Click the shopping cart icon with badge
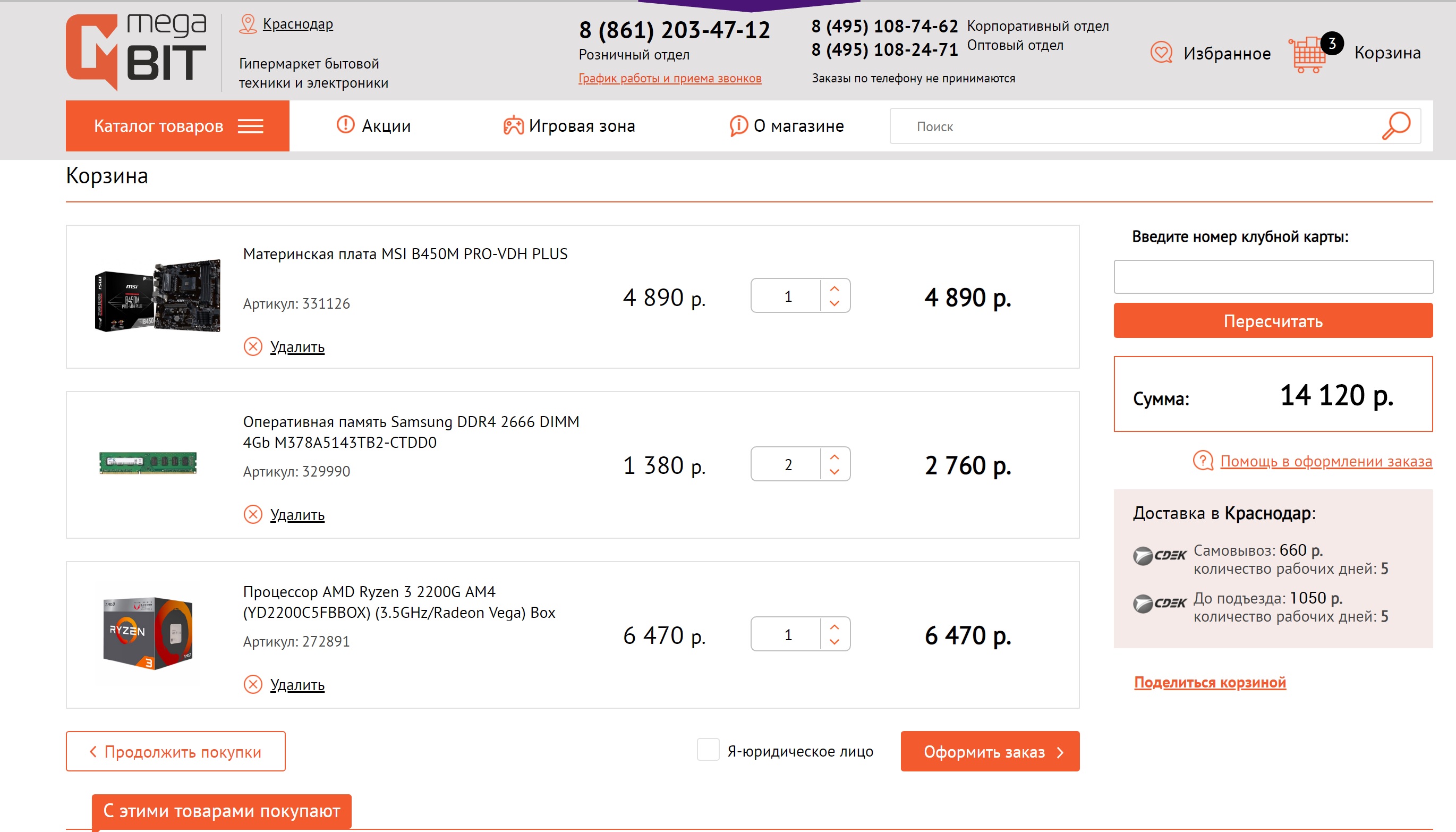The image size is (1456, 832). point(1309,54)
